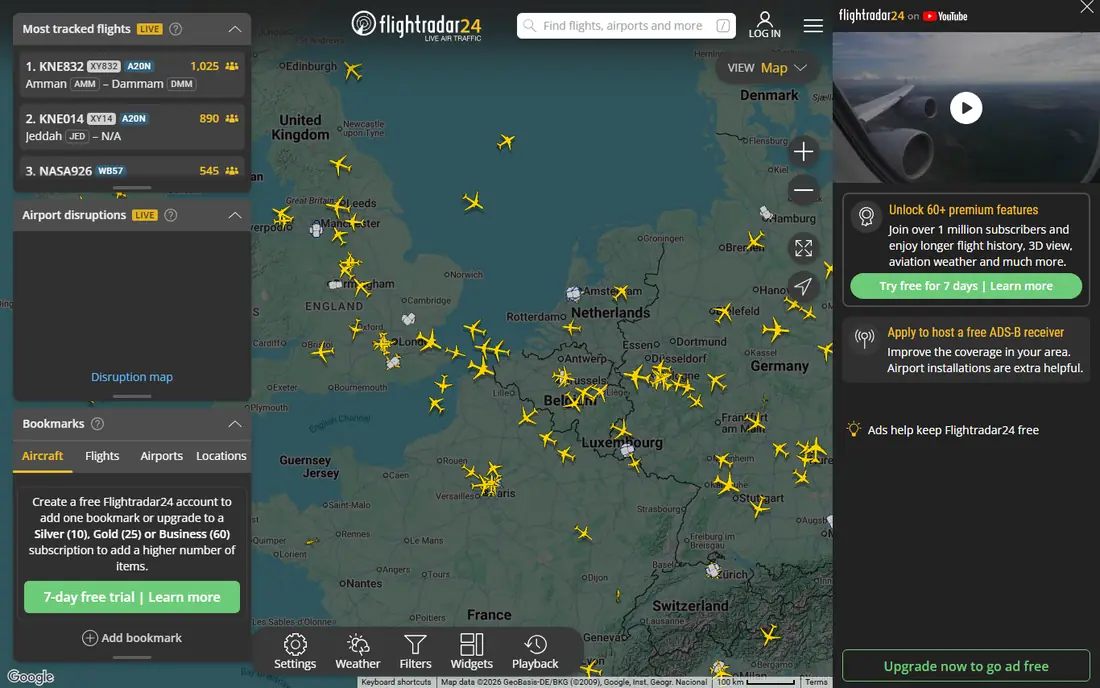Click the XY832 flight number tag
Image resolution: width=1100 pixels, height=688 pixels.
pos(104,66)
